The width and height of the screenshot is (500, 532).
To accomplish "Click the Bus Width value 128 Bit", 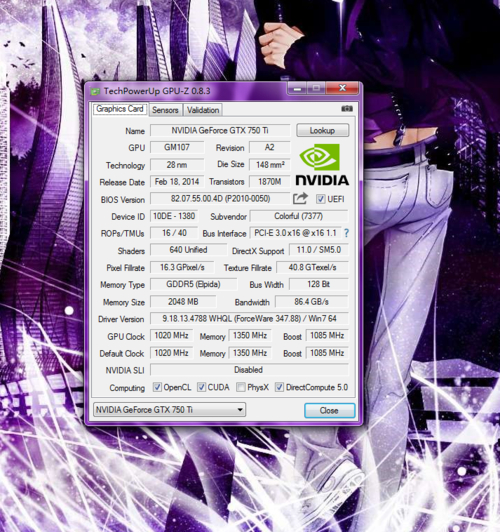I will click(x=319, y=284).
